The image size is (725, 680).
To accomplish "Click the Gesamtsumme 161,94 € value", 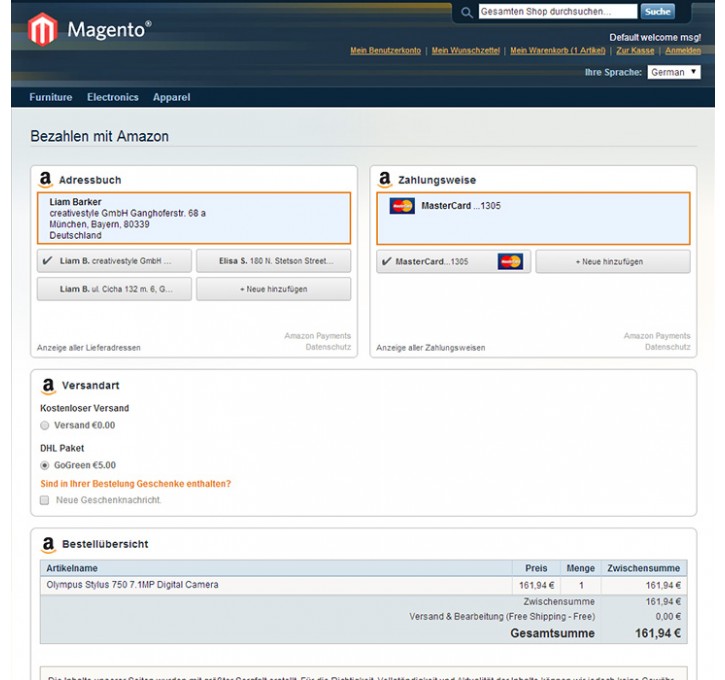I will 658,633.
